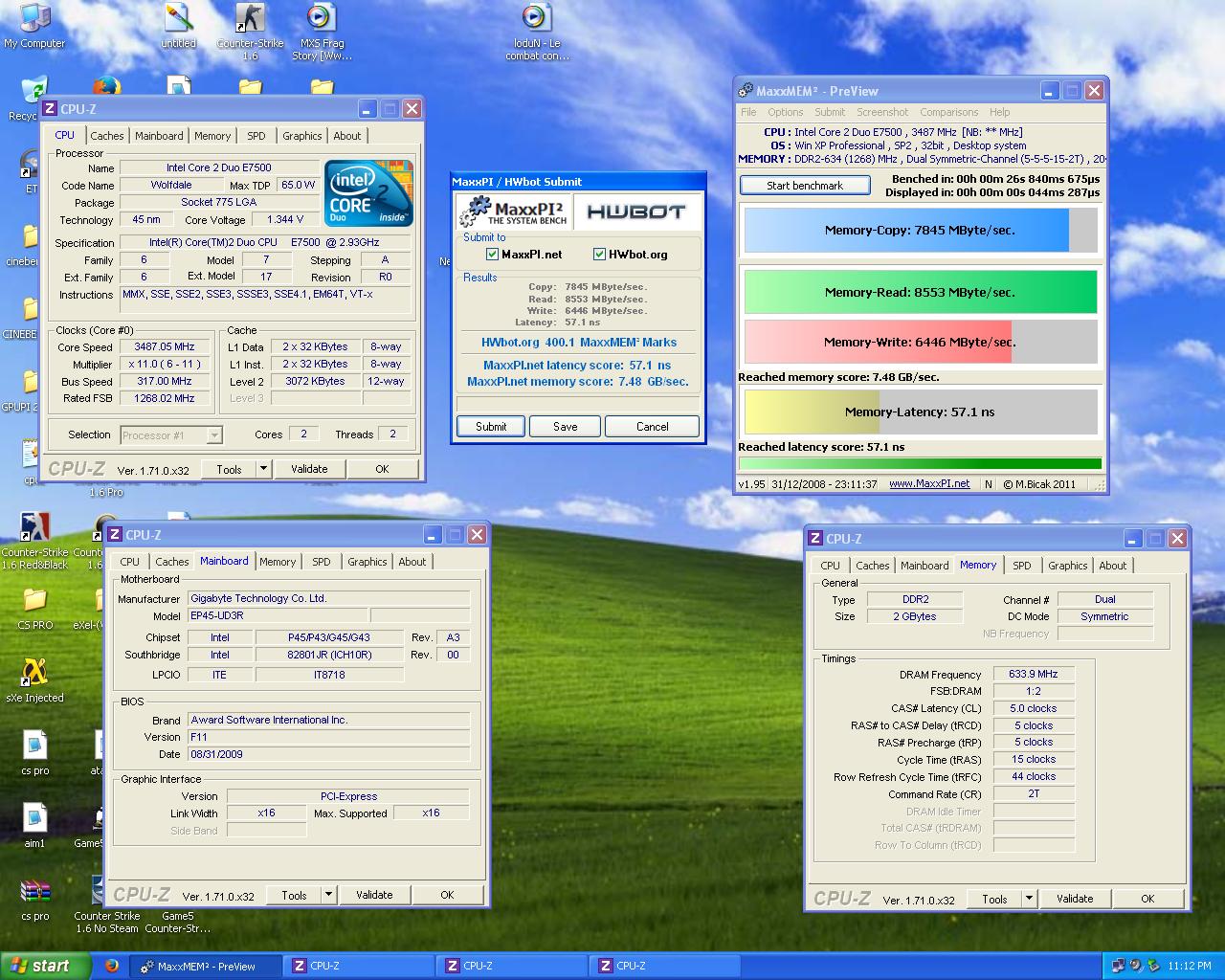The width and height of the screenshot is (1225, 980).
Task: Launch Counter-Strike 1.6 desktop shortcut
Action: coord(250,32)
